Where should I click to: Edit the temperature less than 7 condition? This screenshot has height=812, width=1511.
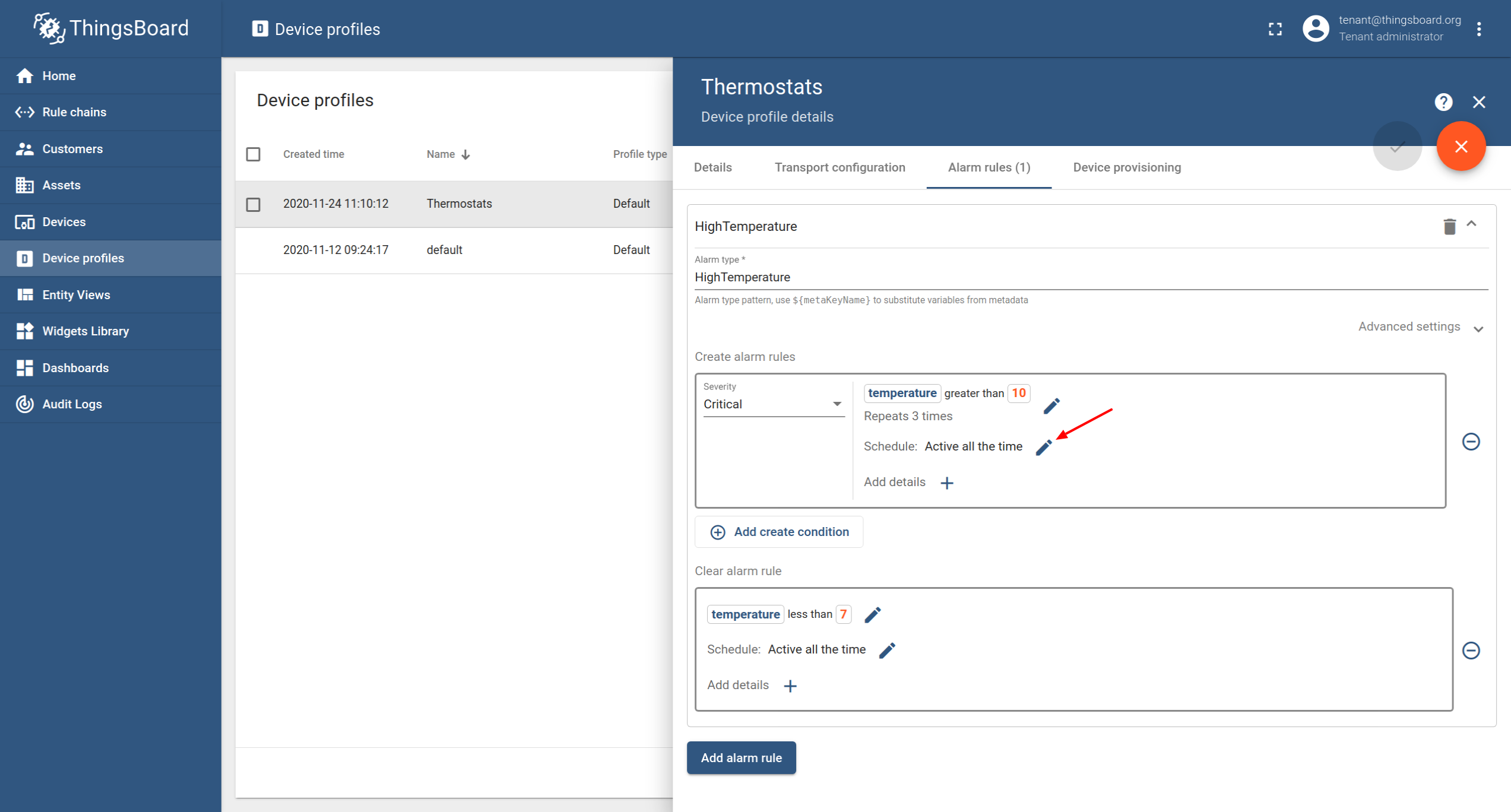pyautogui.click(x=872, y=615)
